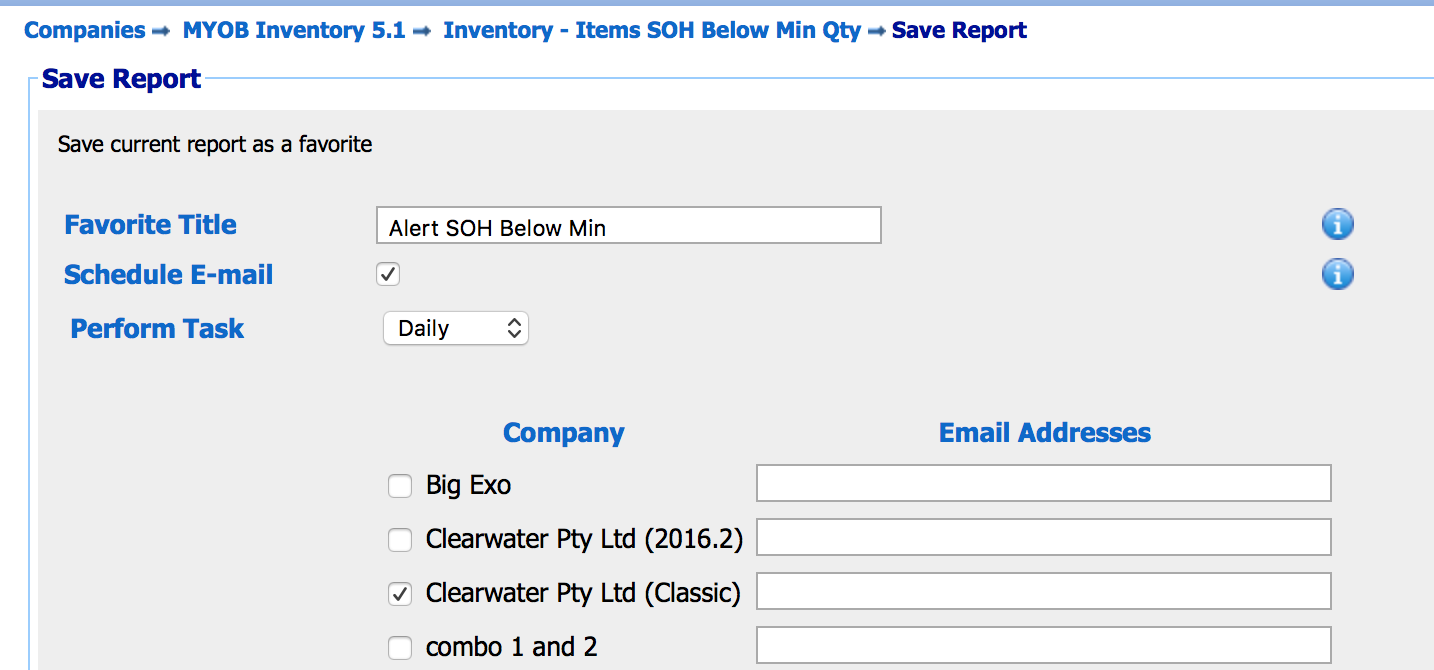
Task: Open MYOB Inventory 5.1 breadcrumb link
Action: (x=294, y=30)
